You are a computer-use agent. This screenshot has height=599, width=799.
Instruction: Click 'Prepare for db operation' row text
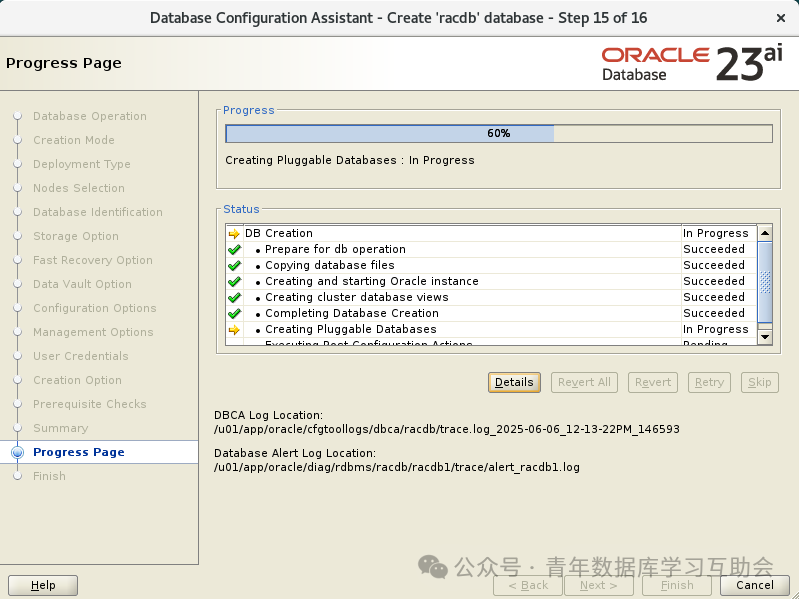point(335,249)
